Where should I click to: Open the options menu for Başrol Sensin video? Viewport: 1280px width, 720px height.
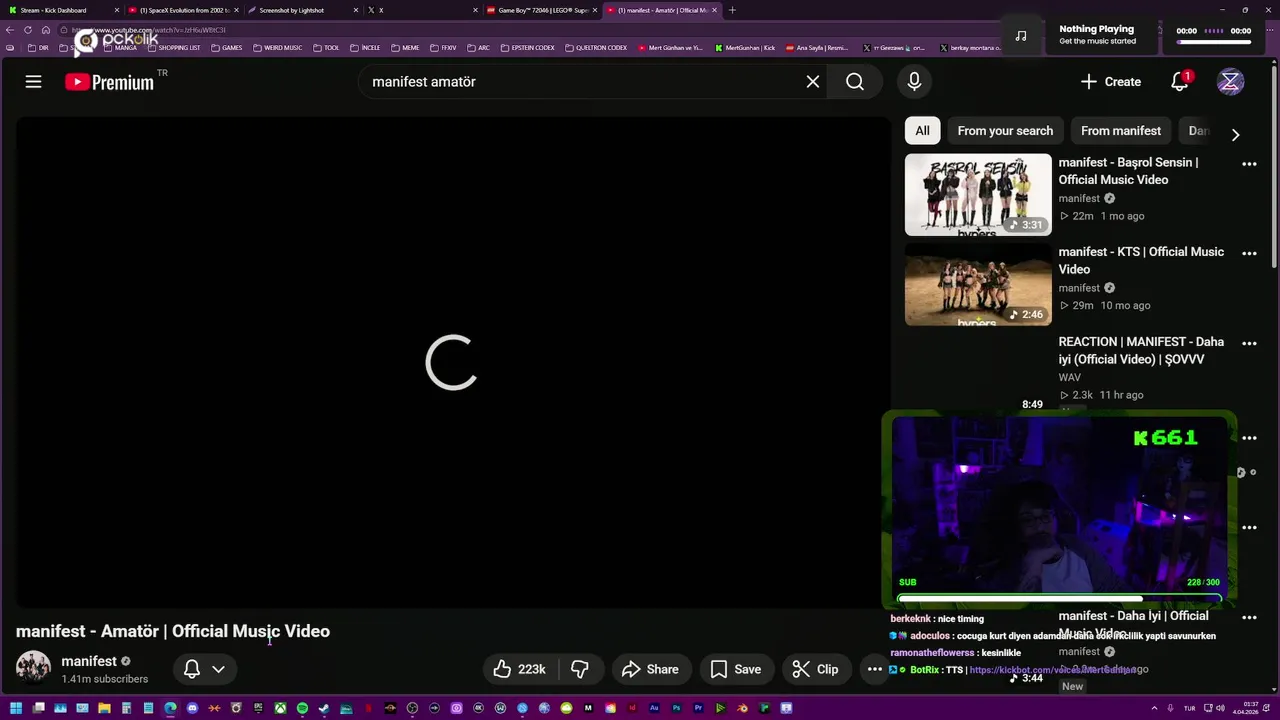[1249, 164]
